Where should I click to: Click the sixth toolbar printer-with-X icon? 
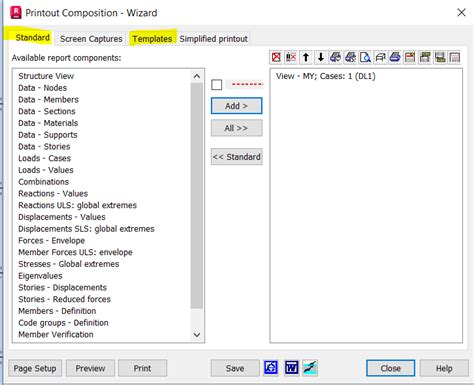pos(350,57)
